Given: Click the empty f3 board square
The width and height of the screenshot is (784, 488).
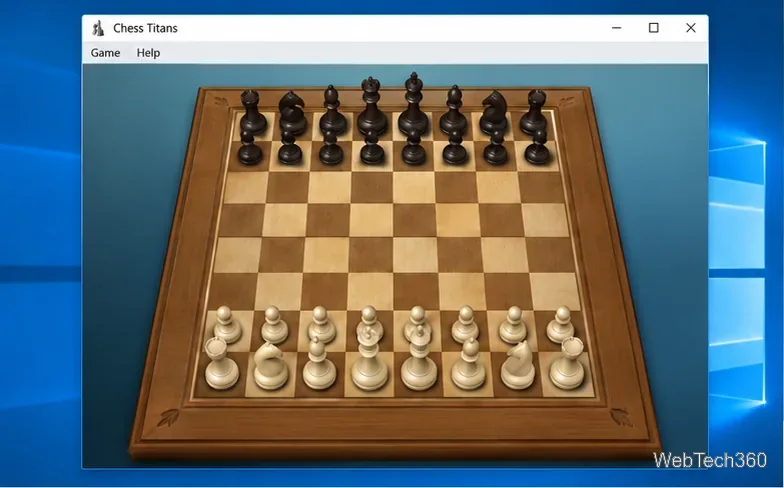Looking at the screenshot, I should [x=463, y=291].
